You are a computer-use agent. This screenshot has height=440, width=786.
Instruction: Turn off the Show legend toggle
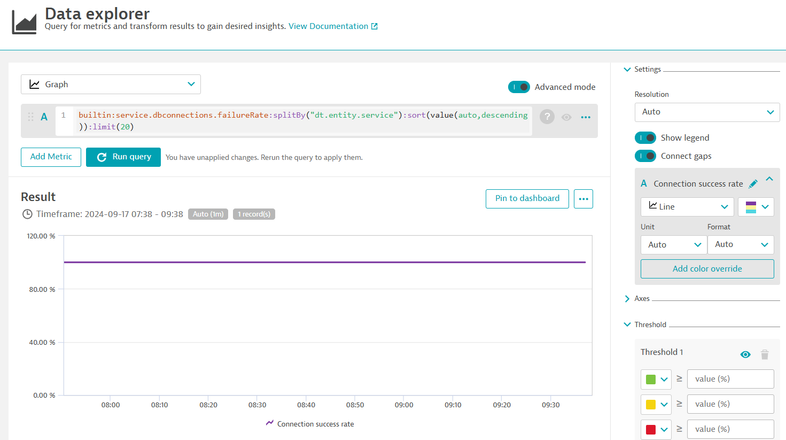point(646,138)
